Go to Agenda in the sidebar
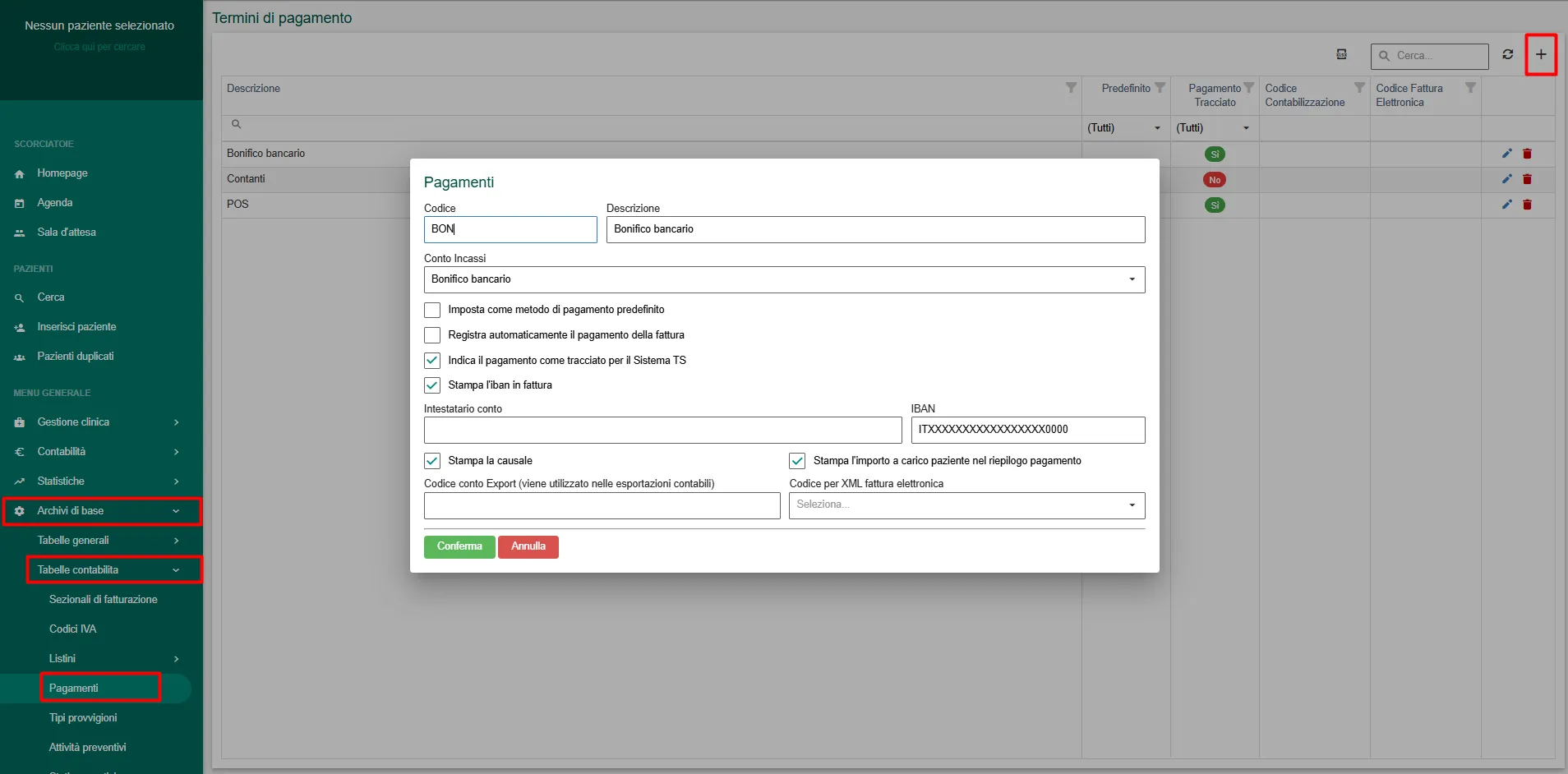The width and height of the screenshot is (1568, 774). pos(54,203)
